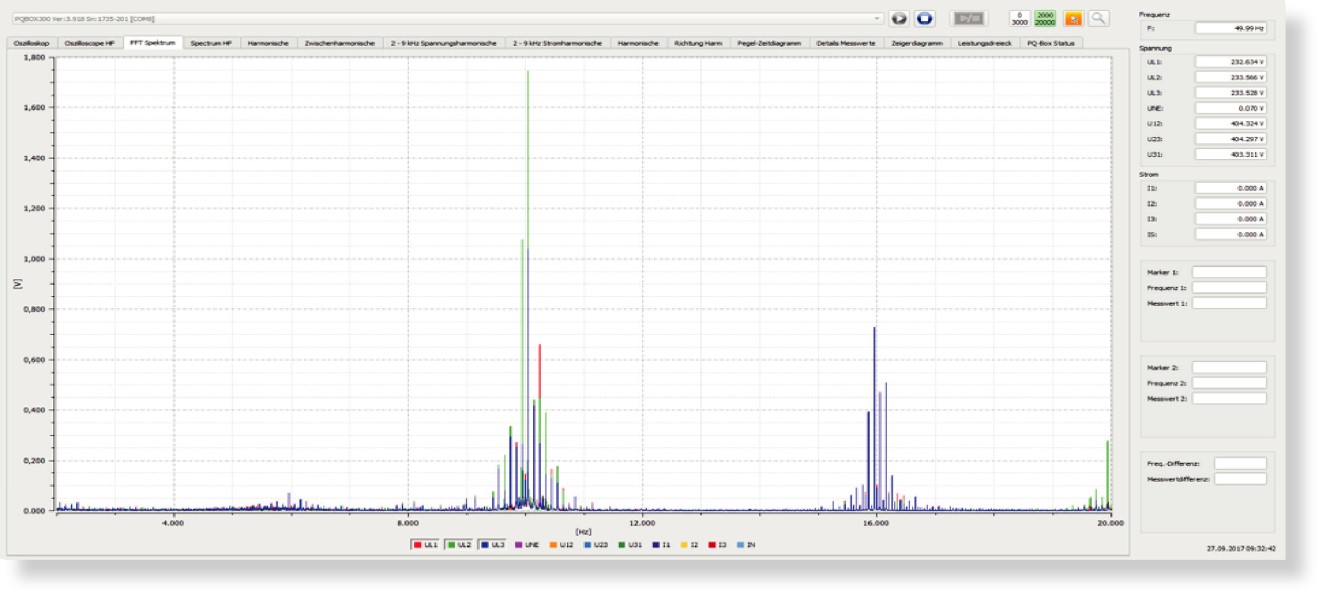Click the Messwert 1 field

click(x=1229, y=303)
